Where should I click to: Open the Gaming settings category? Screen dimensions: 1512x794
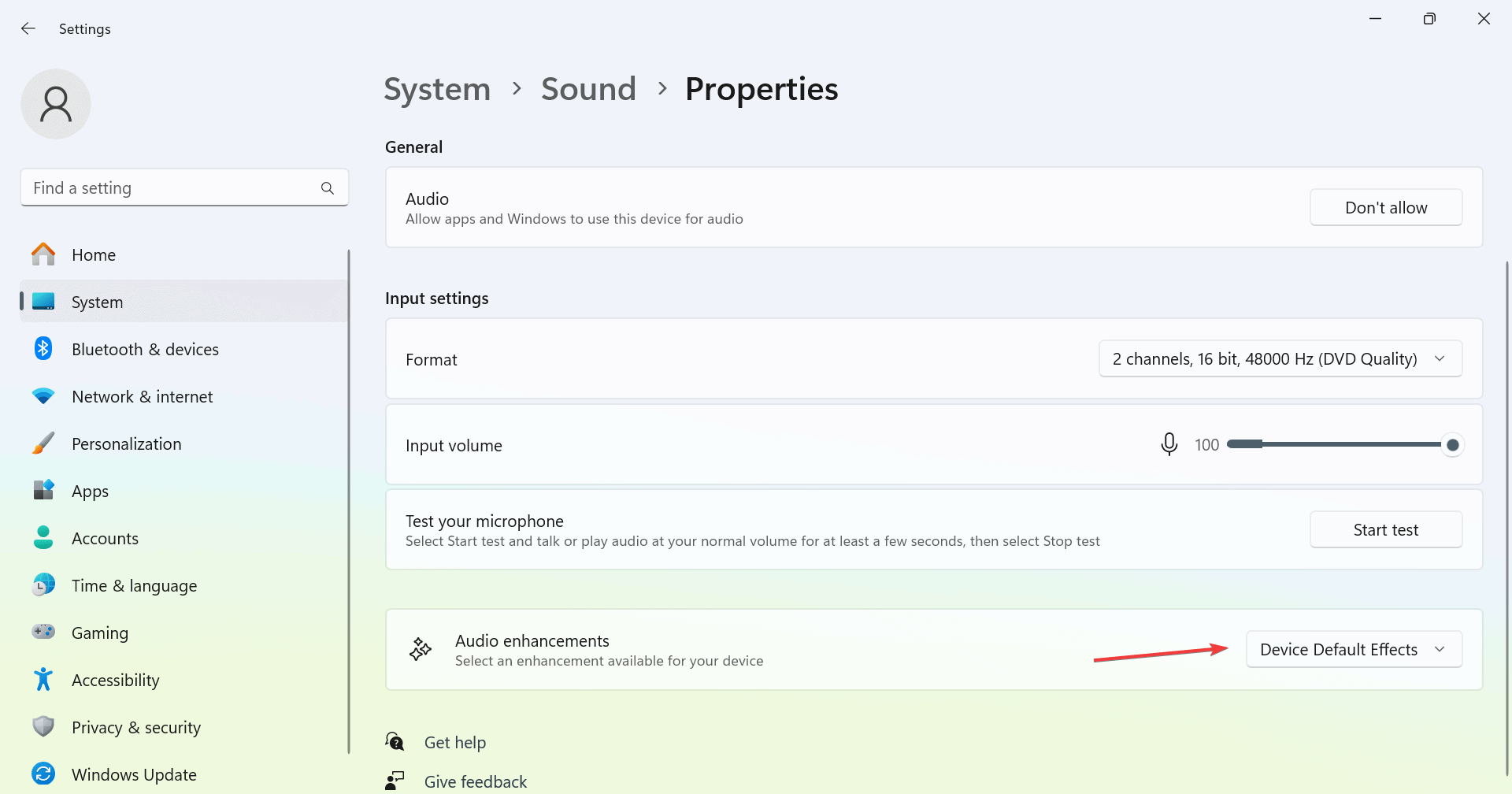tap(99, 633)
